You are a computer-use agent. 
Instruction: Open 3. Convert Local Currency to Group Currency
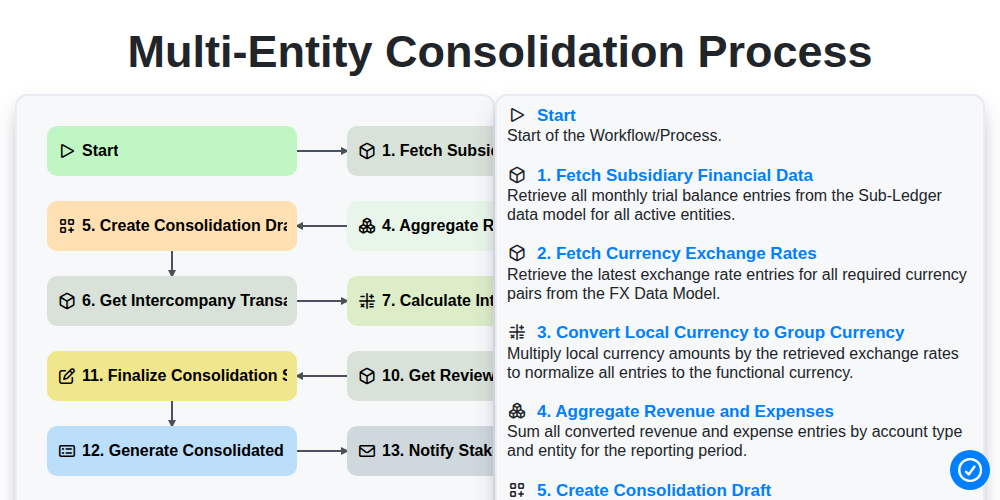(x=721, y=332)
